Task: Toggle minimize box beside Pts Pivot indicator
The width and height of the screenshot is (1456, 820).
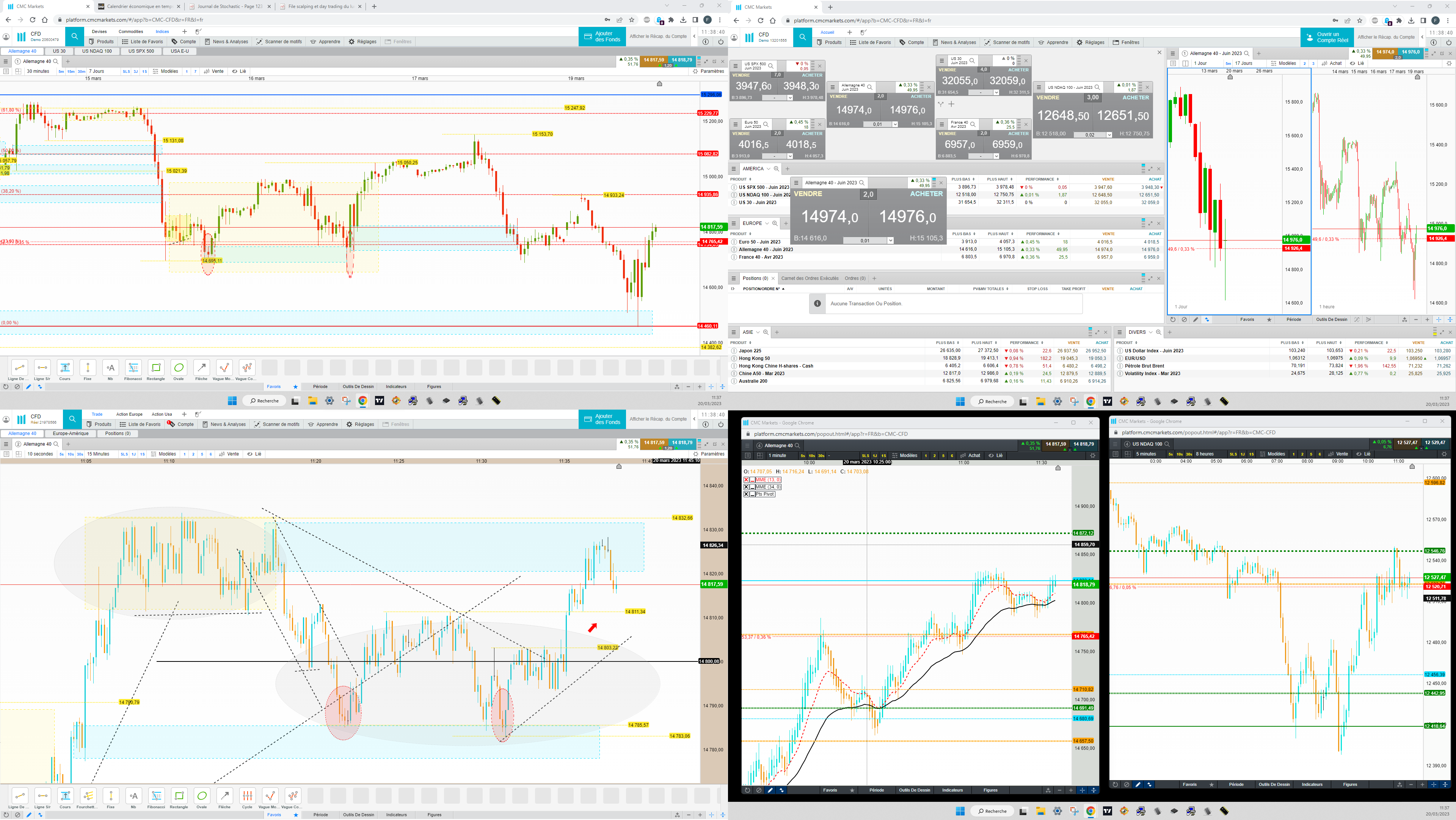Action: (x=752, y=494)
